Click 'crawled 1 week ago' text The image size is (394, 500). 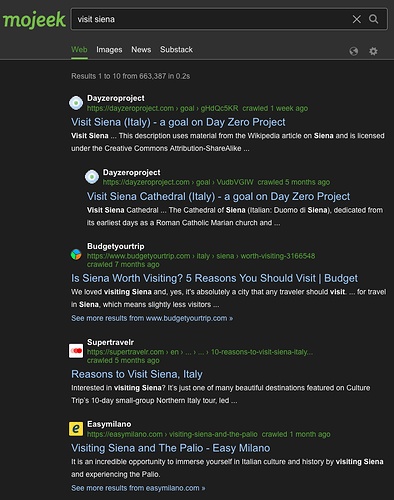(x=275, y=108)
